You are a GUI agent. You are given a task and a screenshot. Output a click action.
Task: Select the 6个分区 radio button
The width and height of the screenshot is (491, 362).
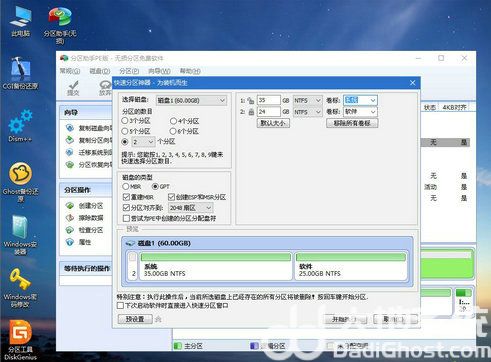coord(173,131)
